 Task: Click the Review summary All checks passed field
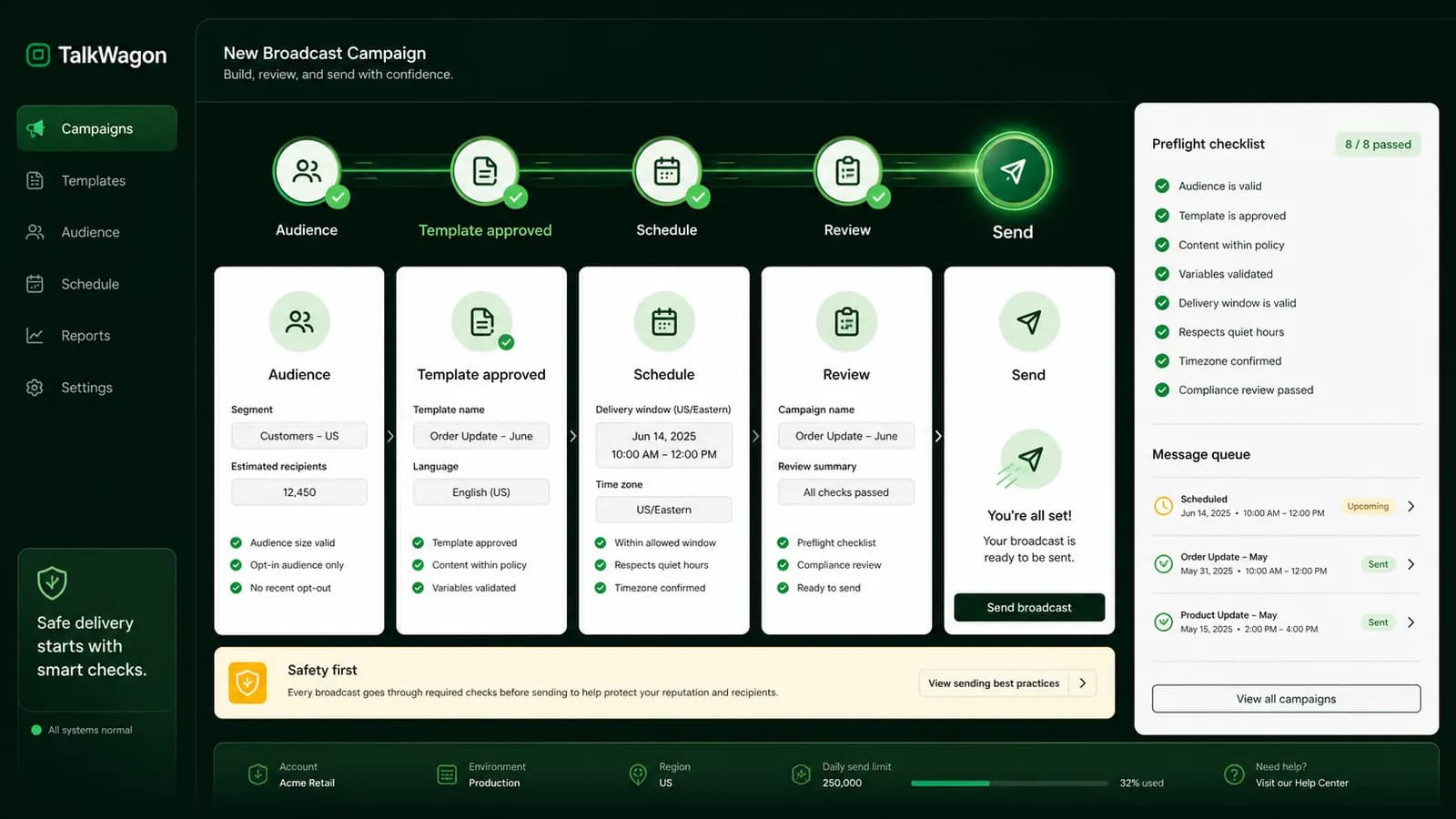point(846,492)
